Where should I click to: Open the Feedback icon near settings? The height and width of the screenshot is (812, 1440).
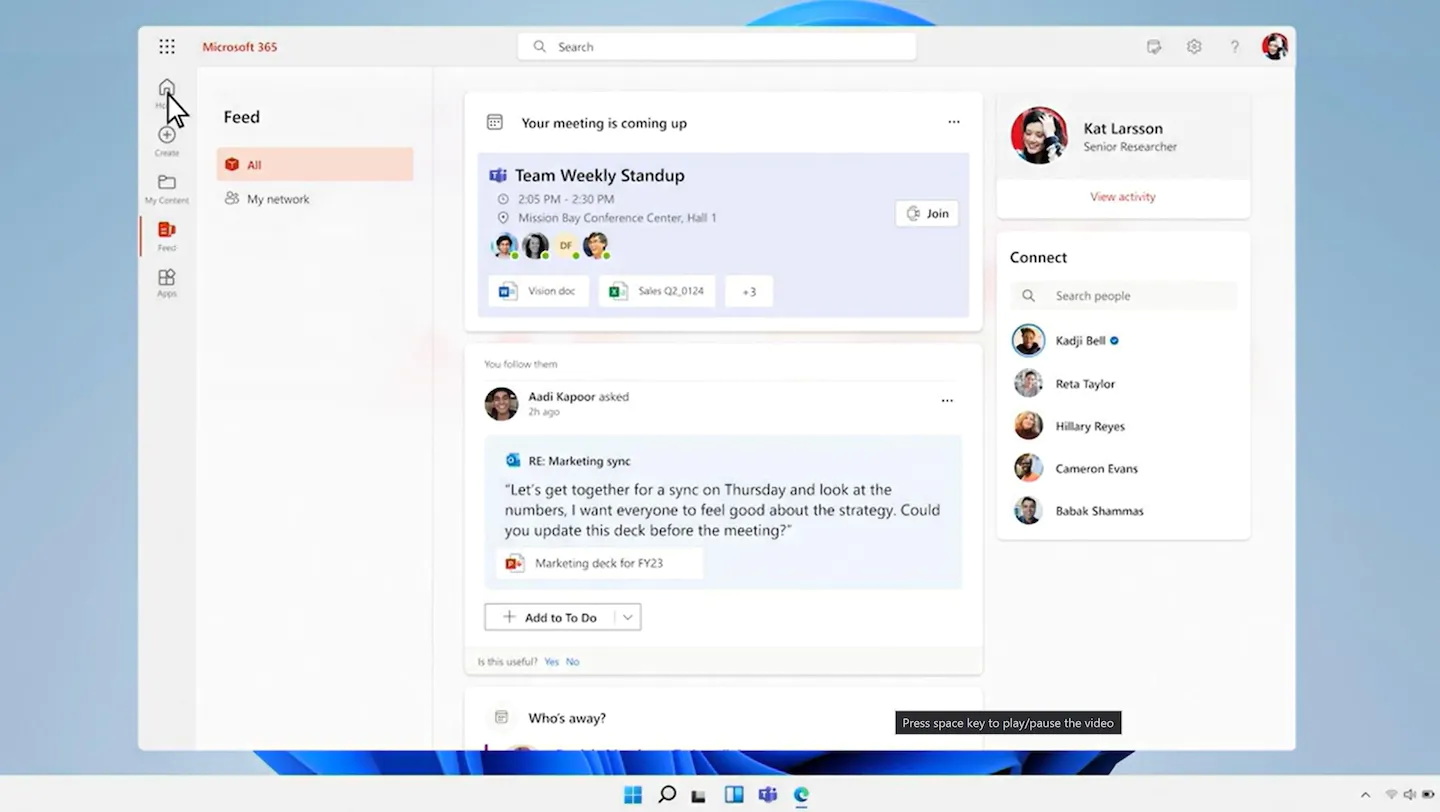1153,46
